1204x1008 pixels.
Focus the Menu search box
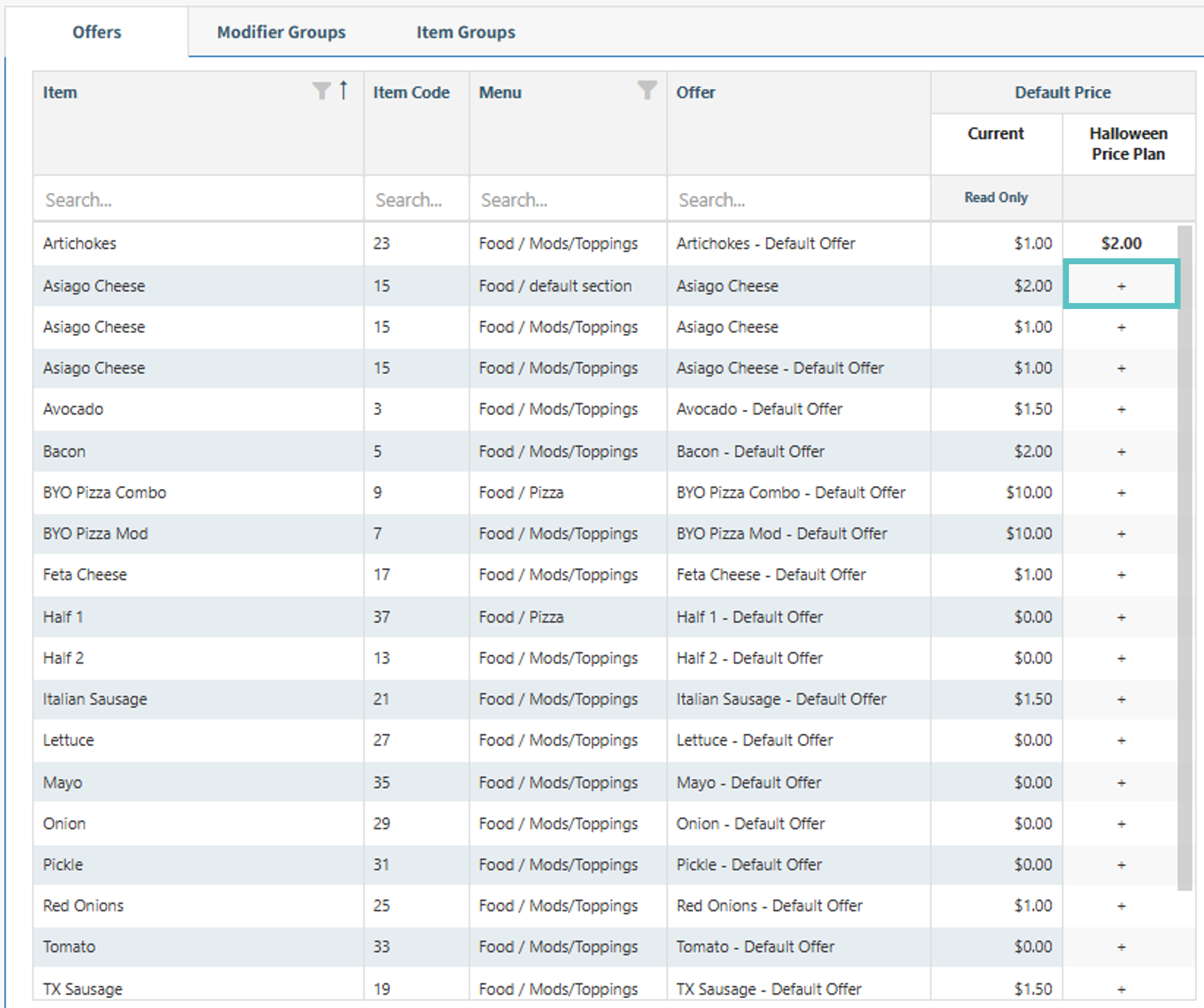pos(567,199)
